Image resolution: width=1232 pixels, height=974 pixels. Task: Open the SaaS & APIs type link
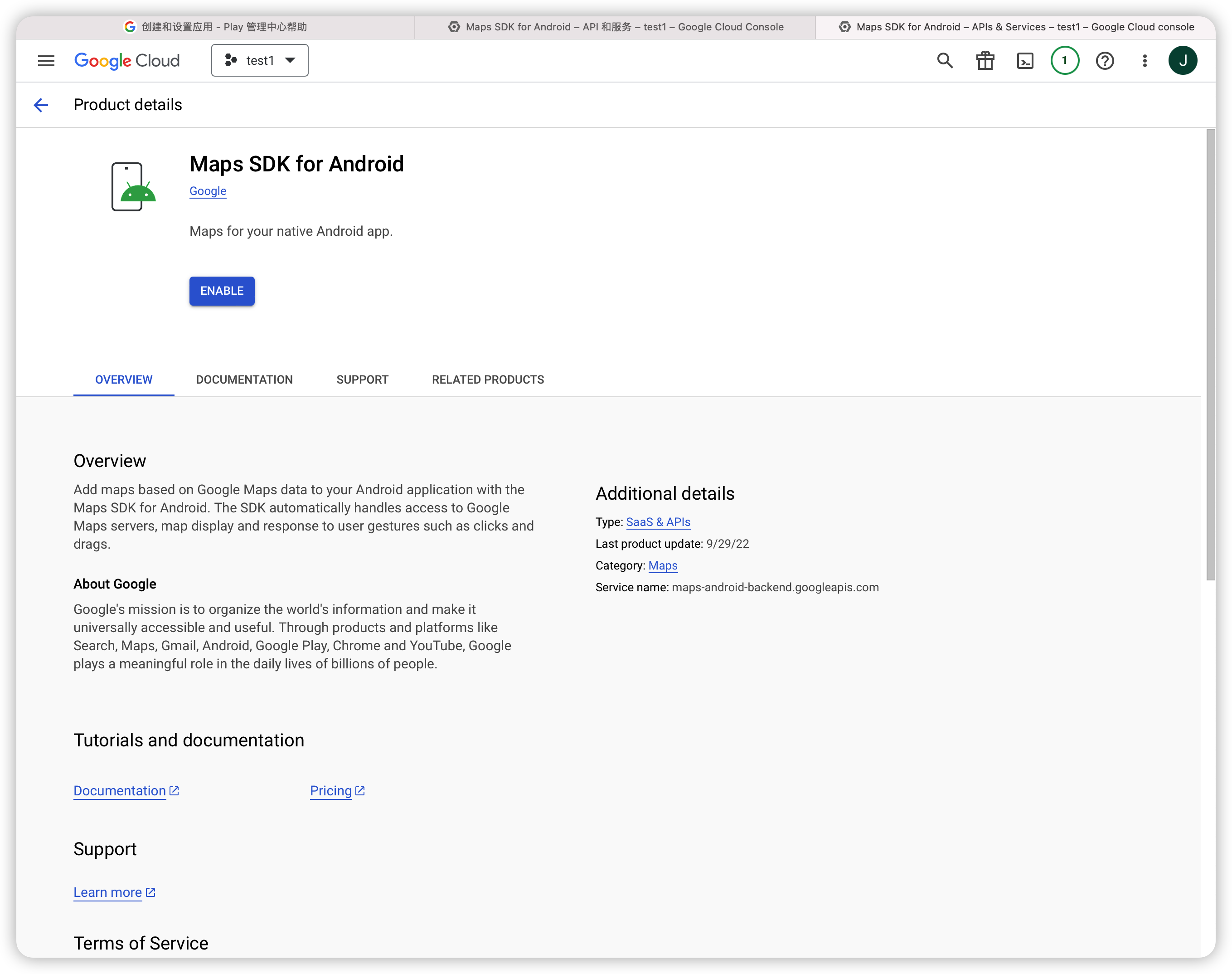point(658,522)
